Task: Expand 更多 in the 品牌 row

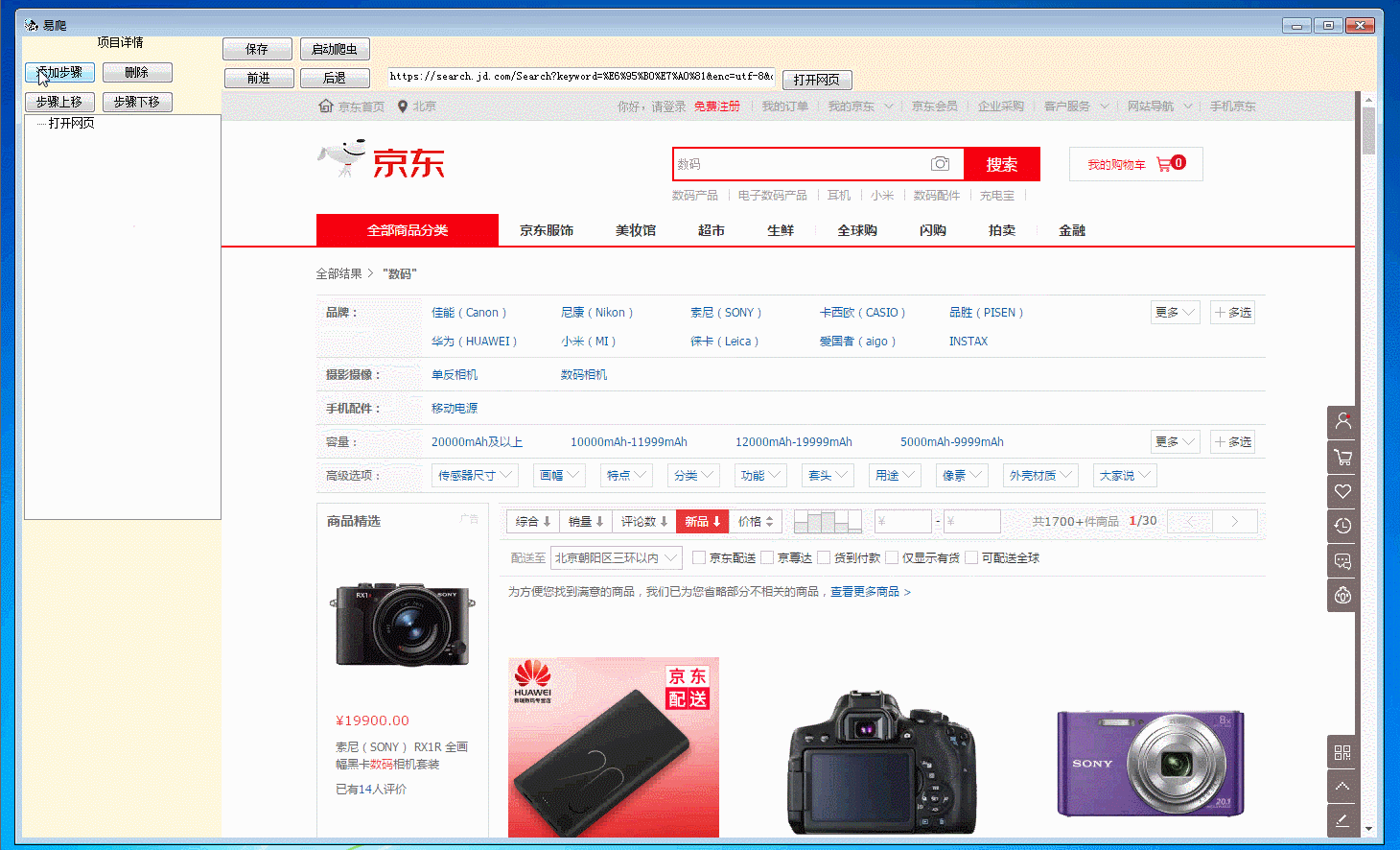Action: coord(1175,312)
